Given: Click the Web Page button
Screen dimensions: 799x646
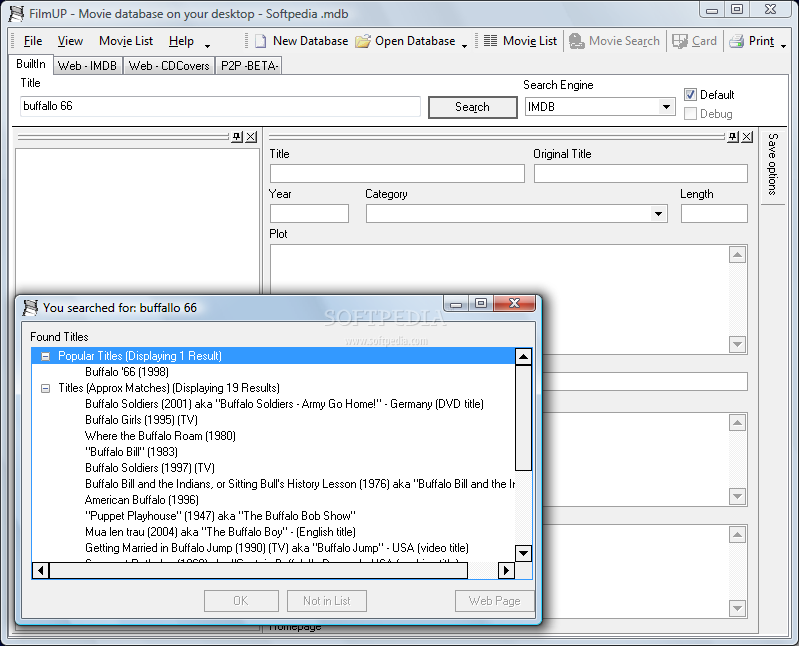Looking at the screenshot, I should pyautogui.click(x=494, y=601).
